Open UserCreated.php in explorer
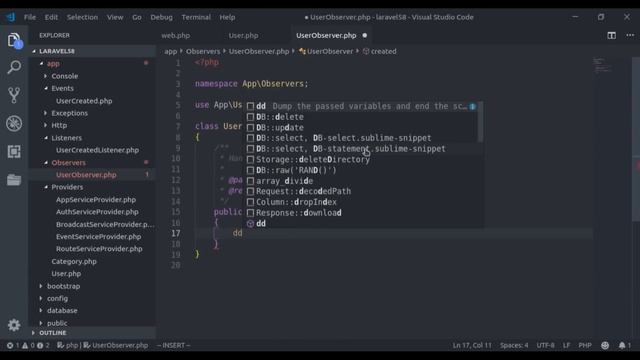 pyautogui.click(x=84, y=101)
